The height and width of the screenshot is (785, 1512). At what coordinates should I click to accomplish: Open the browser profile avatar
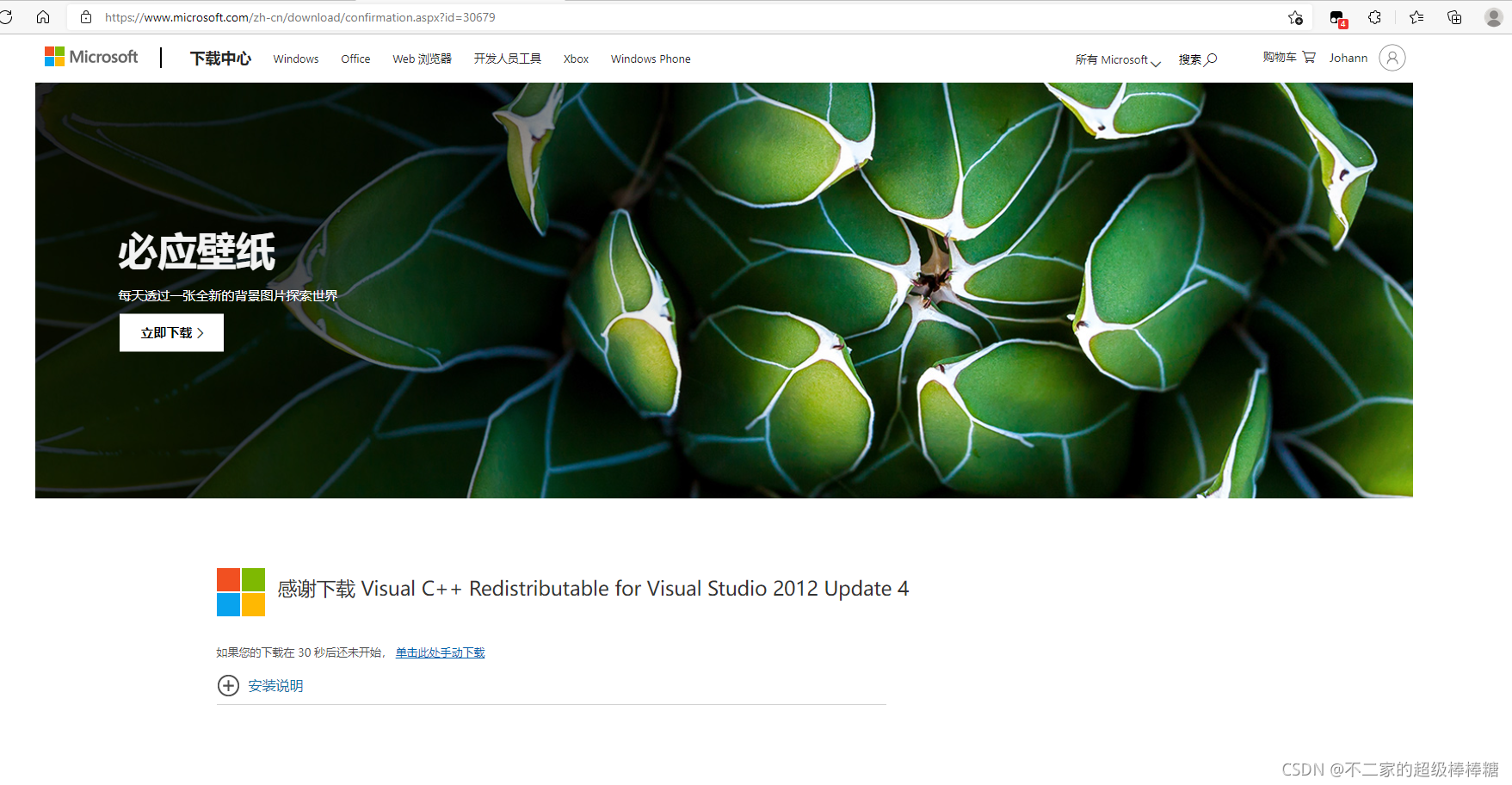[1494, 17]
